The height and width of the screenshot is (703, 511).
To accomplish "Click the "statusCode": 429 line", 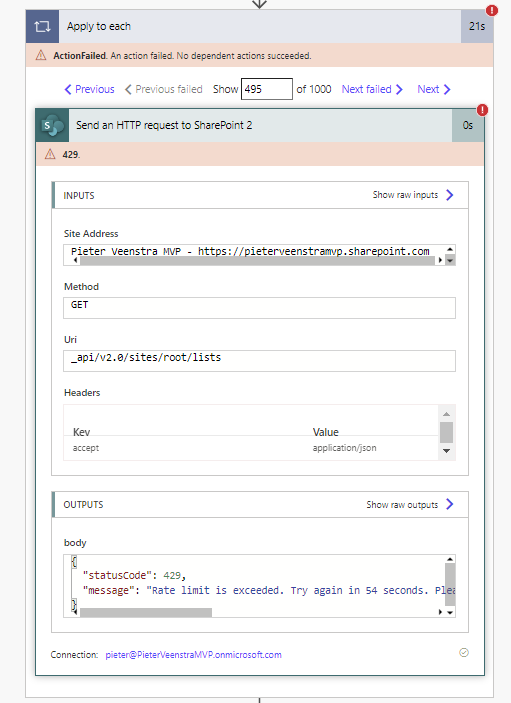I will click(134, 575).
